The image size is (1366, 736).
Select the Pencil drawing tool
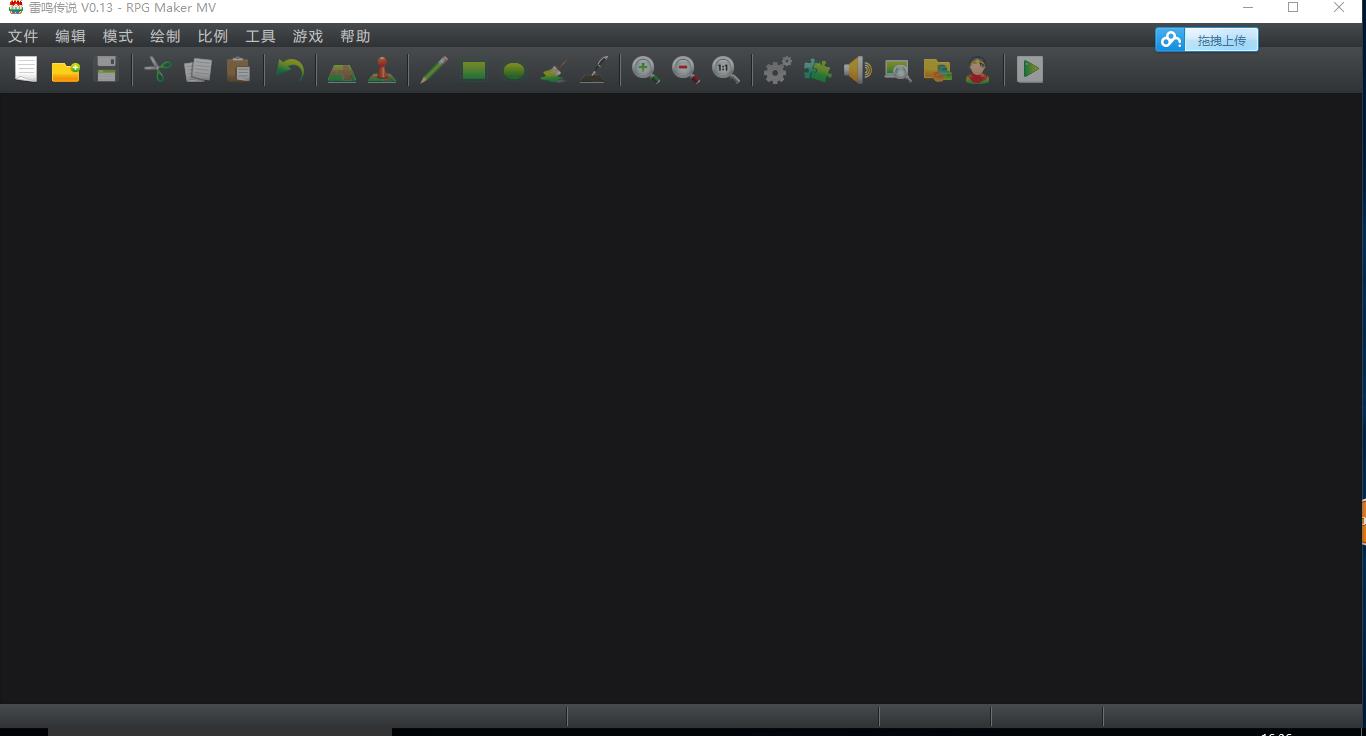coord(434,70)
